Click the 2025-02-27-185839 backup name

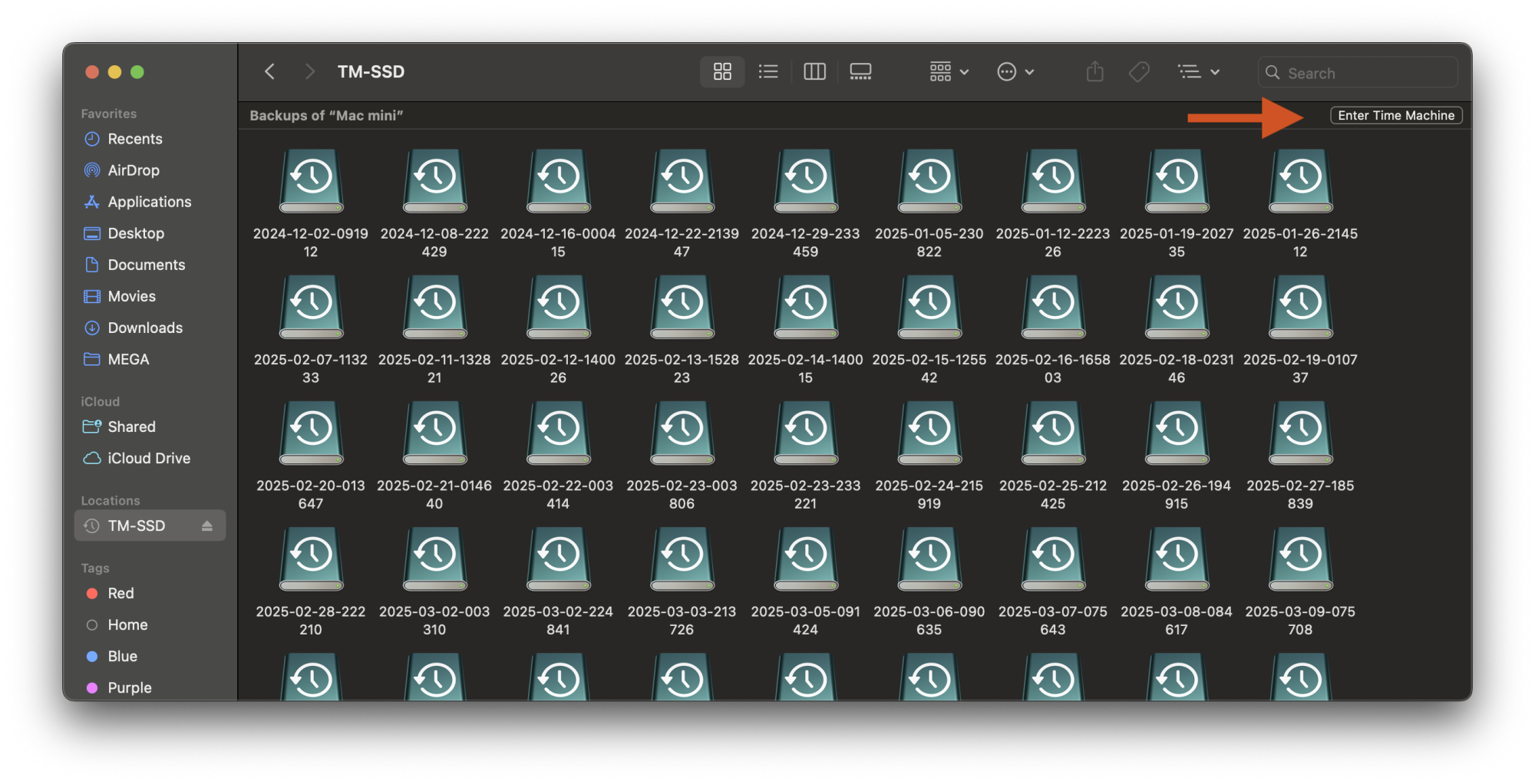(1300, 495)
